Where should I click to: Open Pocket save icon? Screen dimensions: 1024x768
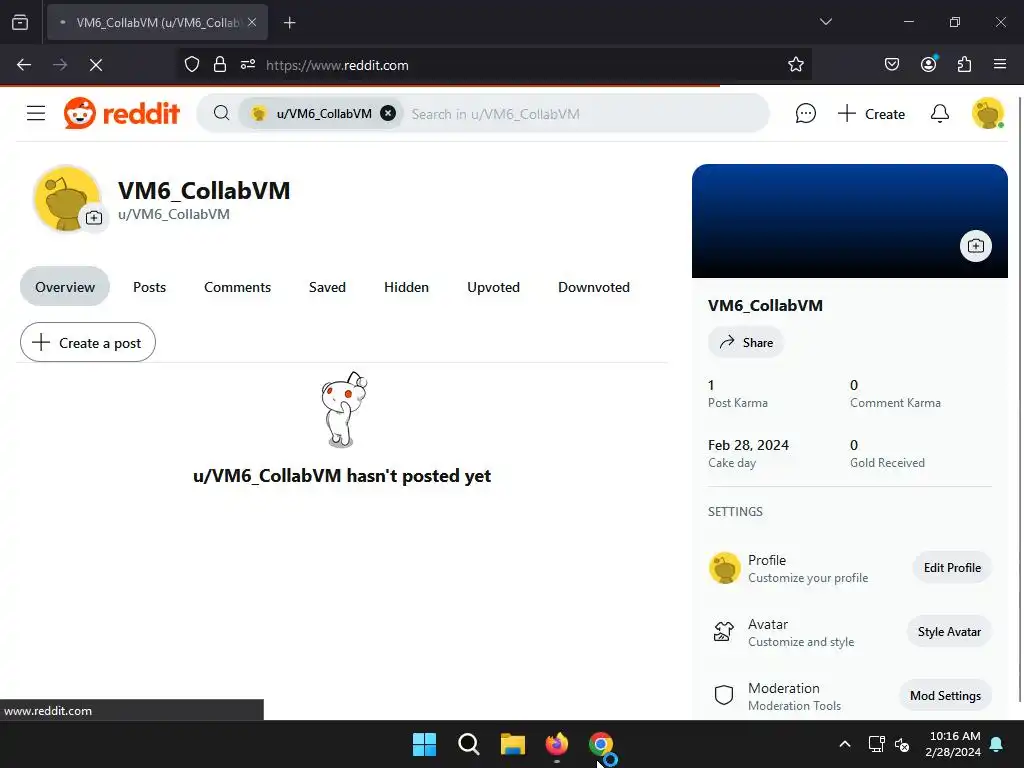coord(891,65)
